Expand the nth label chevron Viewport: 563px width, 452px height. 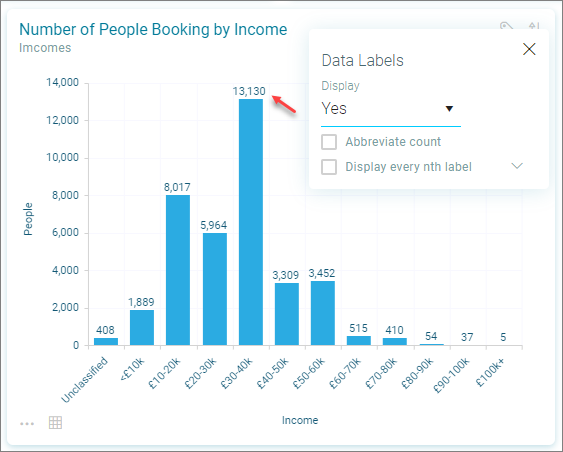pyautogui.click(x=517, y=166)
